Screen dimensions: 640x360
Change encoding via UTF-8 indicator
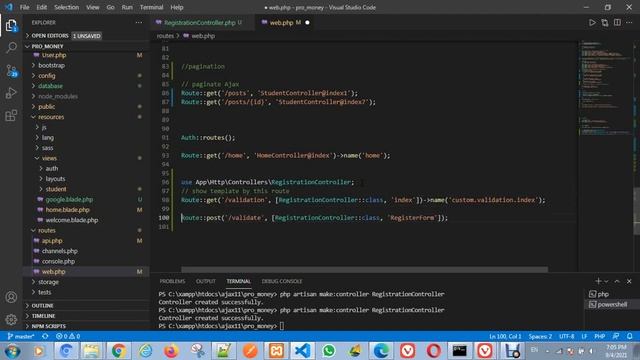point(567,336)
